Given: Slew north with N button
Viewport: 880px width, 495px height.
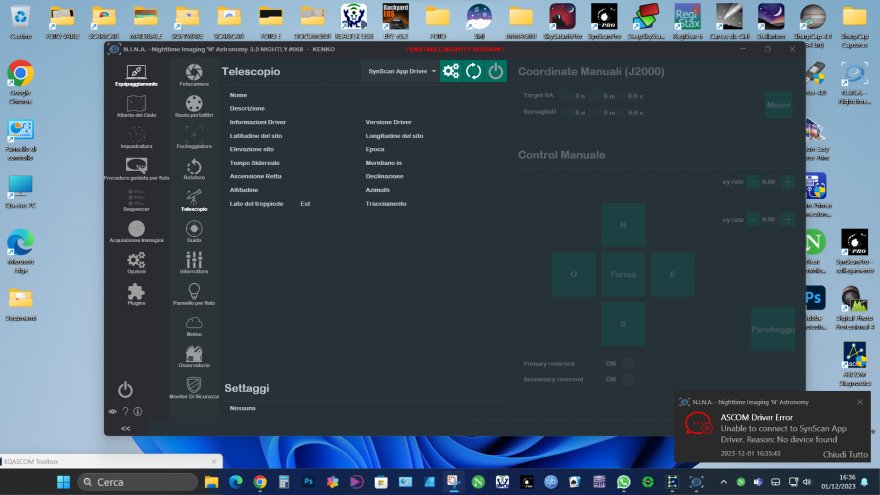Looking at the screenshot, I should click(623, 225).
